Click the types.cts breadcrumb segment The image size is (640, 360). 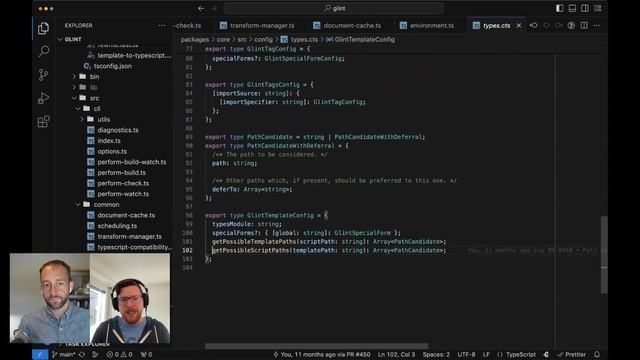point(304,40)
